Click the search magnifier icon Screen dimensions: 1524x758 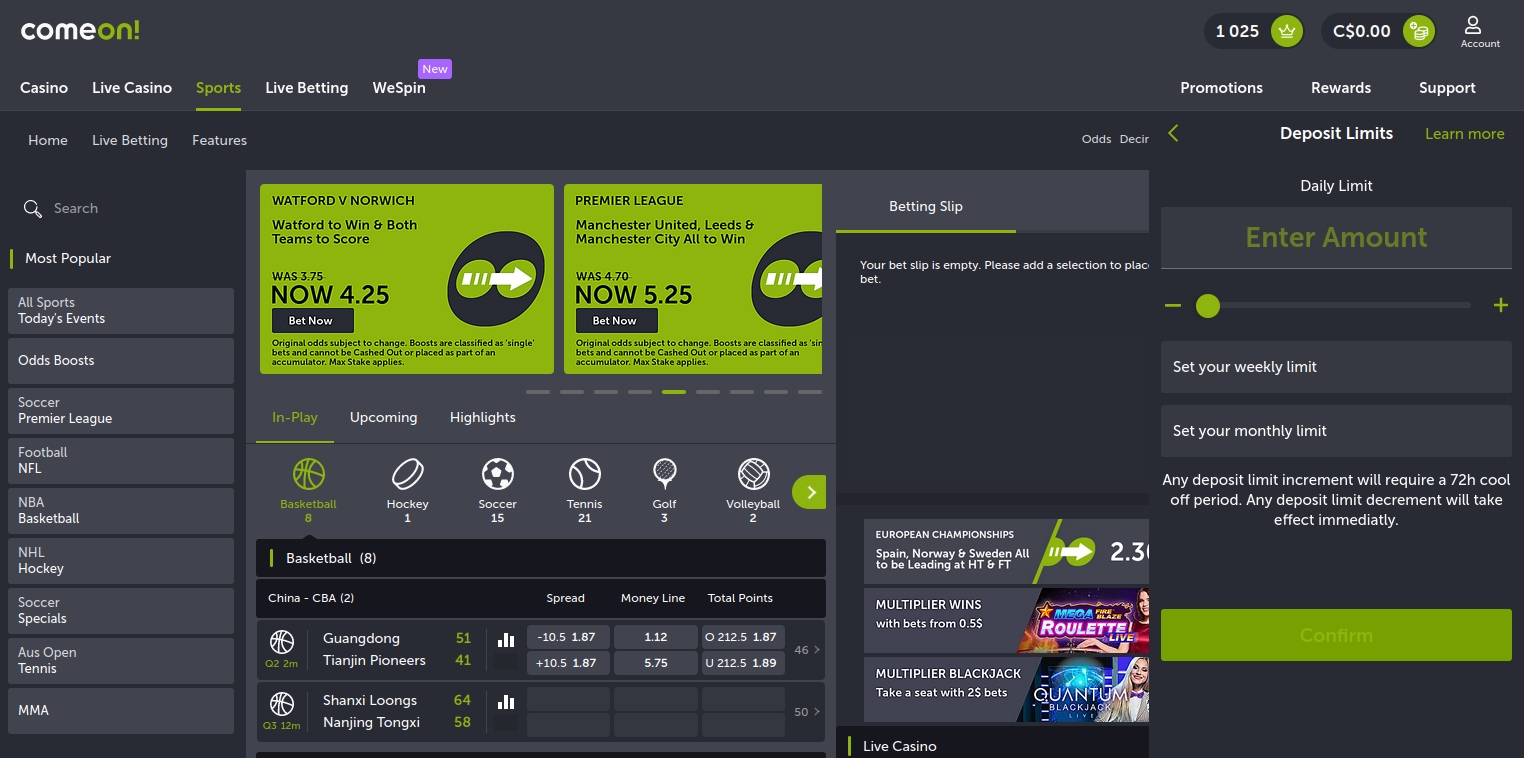(x=33, y=208)
